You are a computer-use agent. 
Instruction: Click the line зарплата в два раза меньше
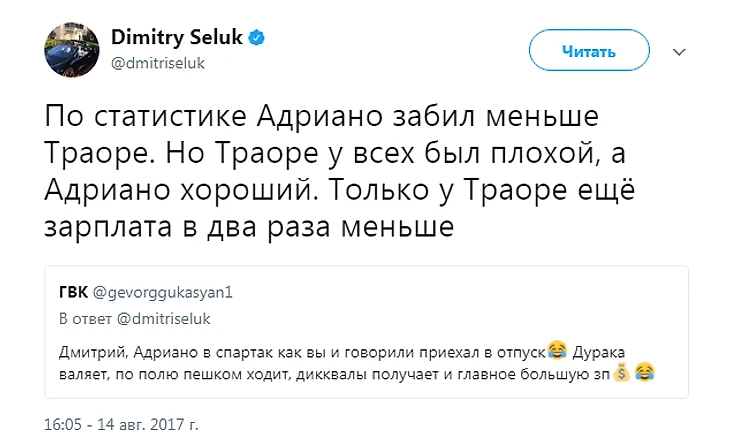[251, 228]
